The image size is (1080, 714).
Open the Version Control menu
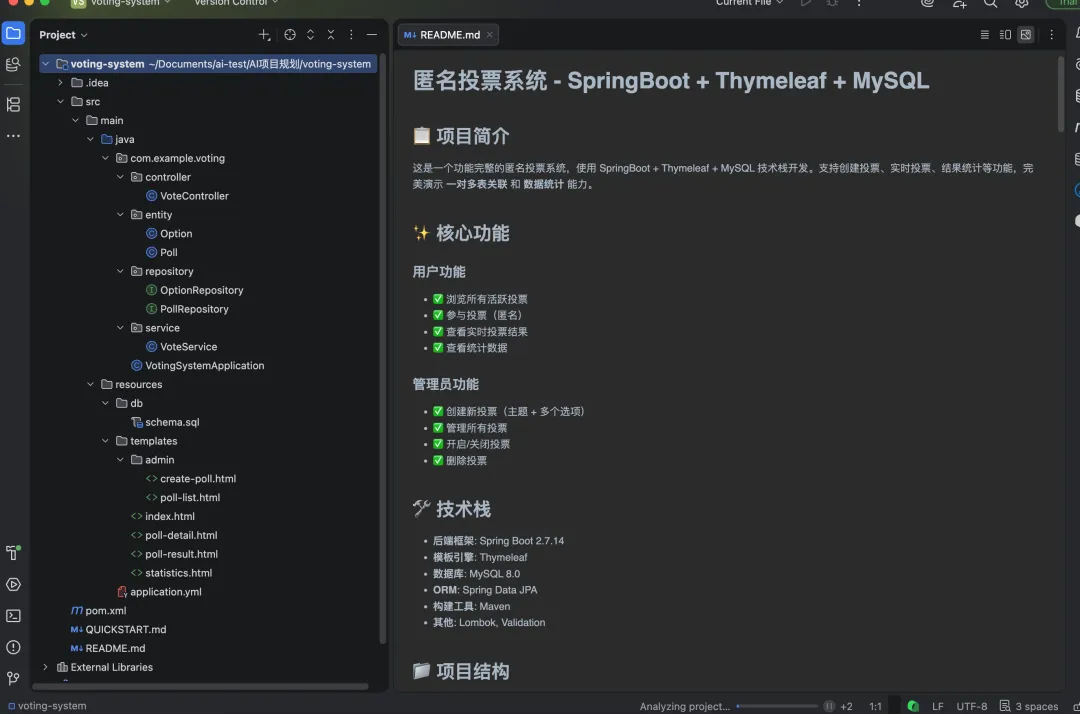click(x=236, y=3)
